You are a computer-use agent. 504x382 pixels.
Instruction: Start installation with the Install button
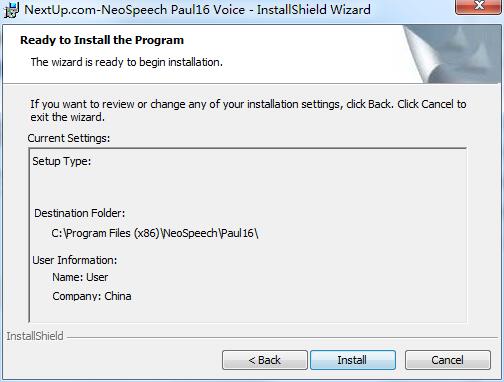click(353, 360)
